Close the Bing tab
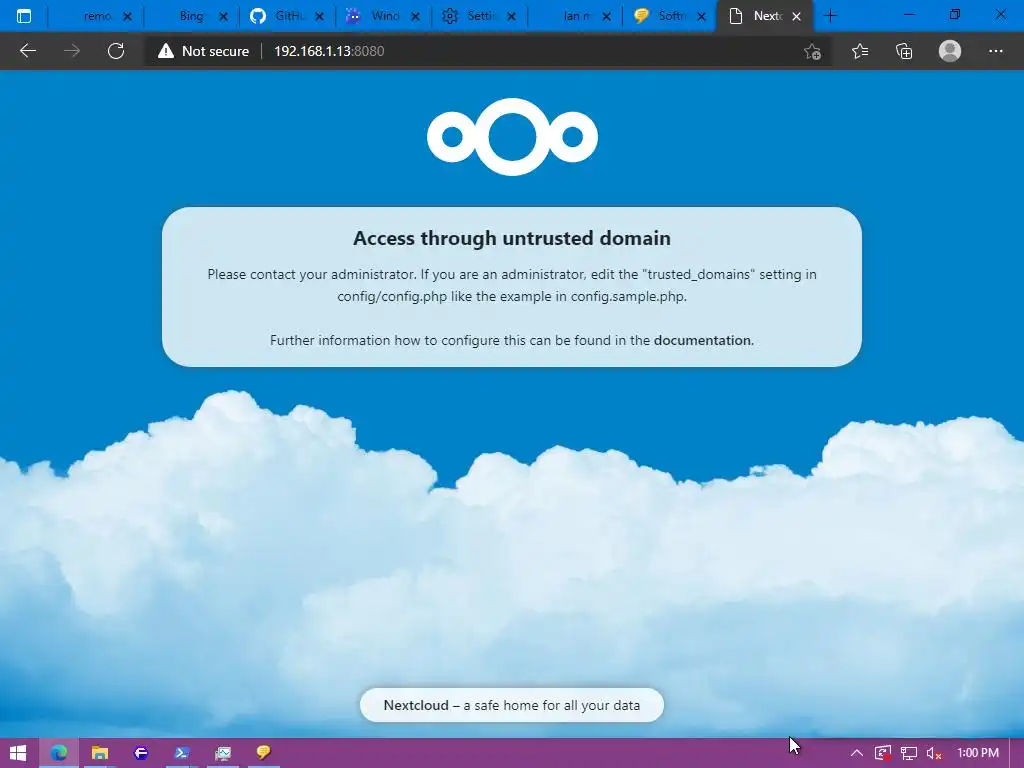Viewport: 1024px width, 768px height. [x=223, y=17]
